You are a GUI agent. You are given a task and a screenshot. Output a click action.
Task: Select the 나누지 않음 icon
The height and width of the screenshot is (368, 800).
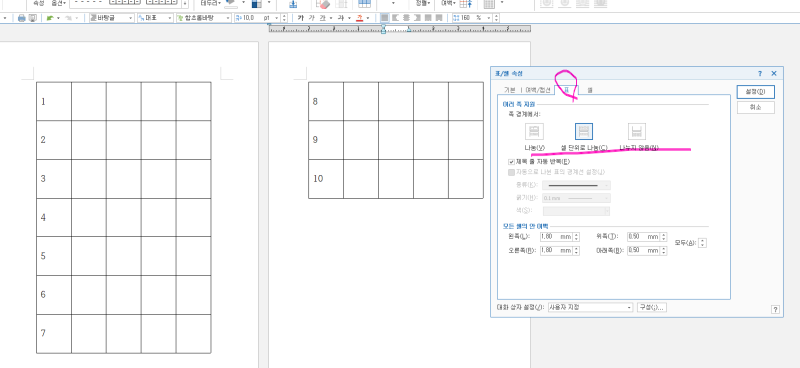point(637,132)
